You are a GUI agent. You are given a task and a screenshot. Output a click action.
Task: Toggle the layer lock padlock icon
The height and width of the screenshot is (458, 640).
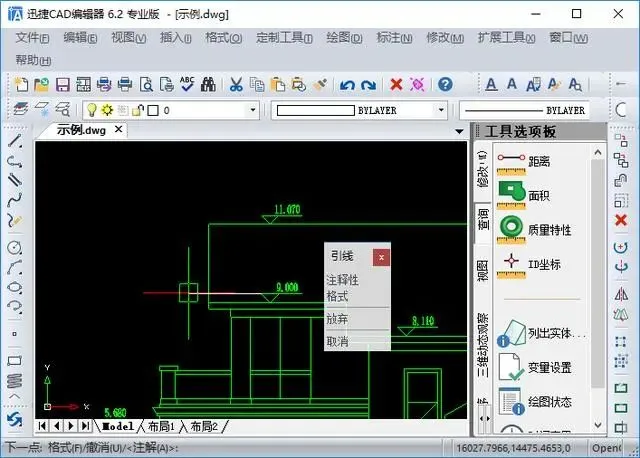[139, 110]
